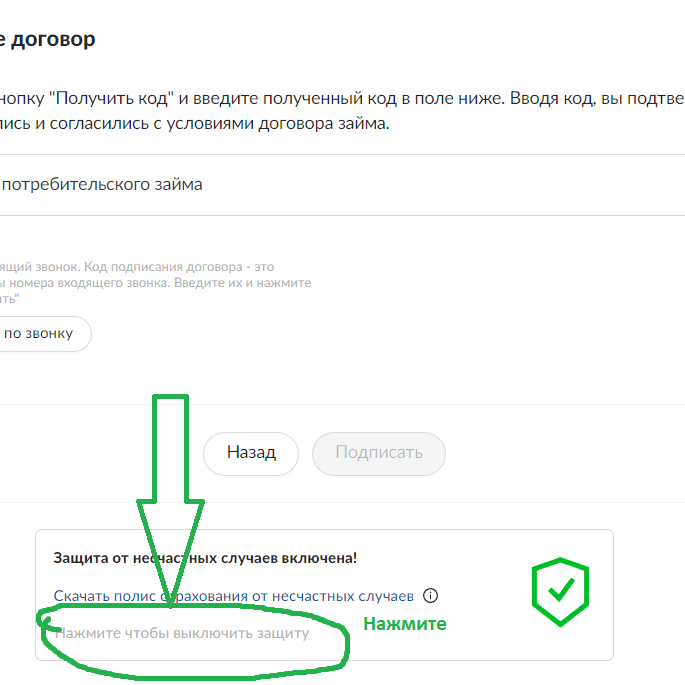The image size is (685, 685).
Task: Click gray text 'номера входящего звонка'
Action: click(89, 283)
